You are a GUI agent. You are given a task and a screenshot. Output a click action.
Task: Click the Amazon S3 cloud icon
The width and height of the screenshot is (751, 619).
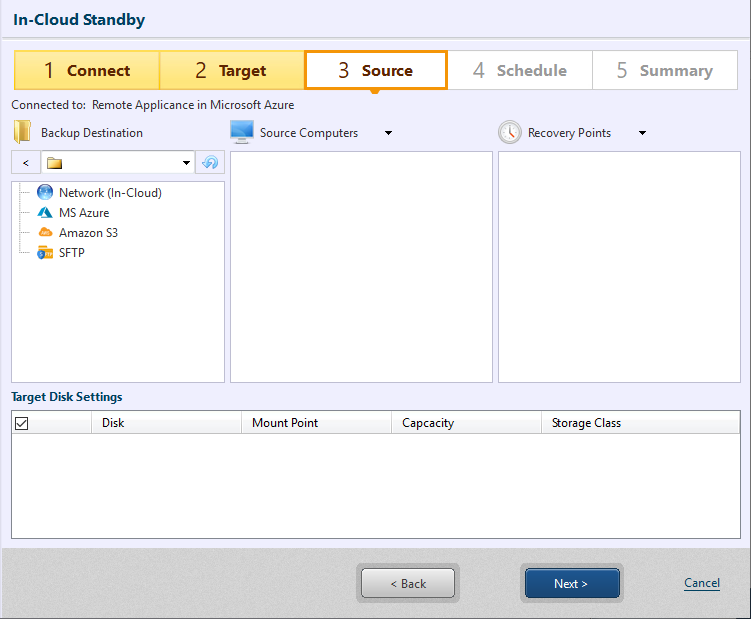point(44,233)
